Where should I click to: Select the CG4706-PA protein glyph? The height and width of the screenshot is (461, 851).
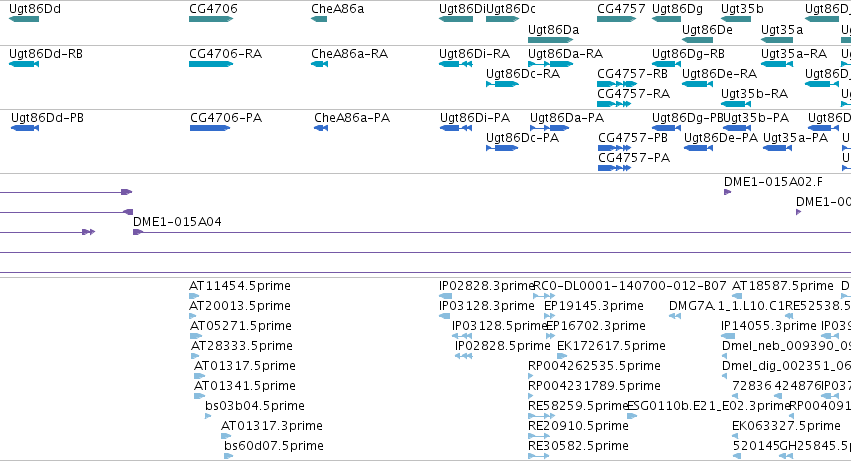click(x=210, y=128)
